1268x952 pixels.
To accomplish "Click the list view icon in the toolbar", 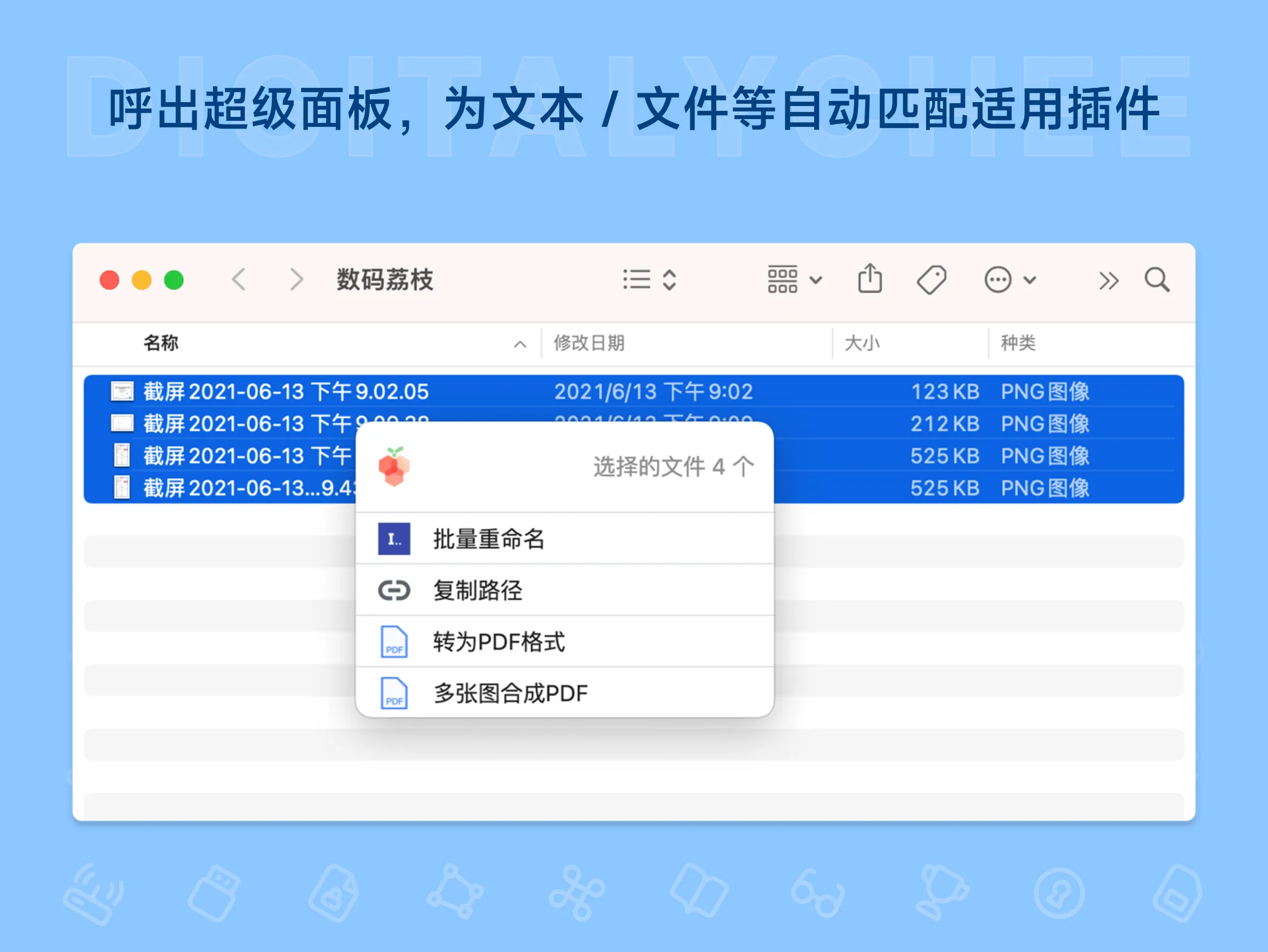I will [x=636, y=279].
